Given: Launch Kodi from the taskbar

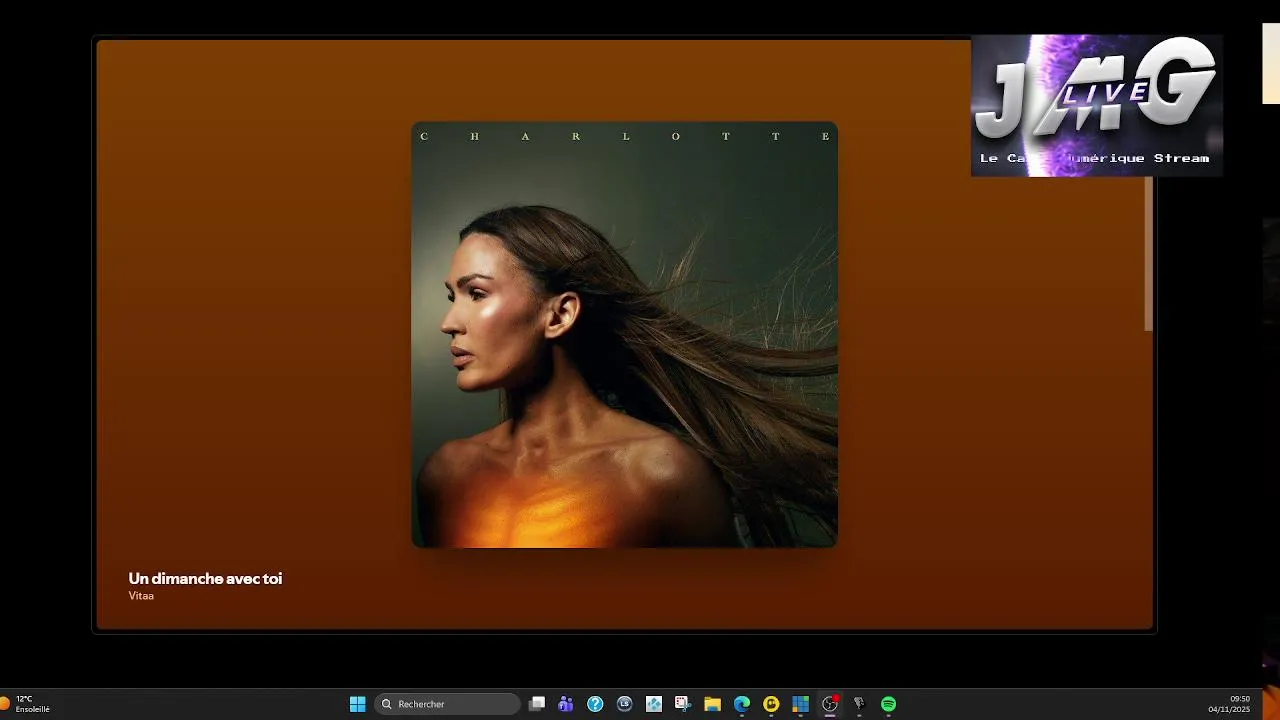Looking at the screenshot, I should [654, 704].
